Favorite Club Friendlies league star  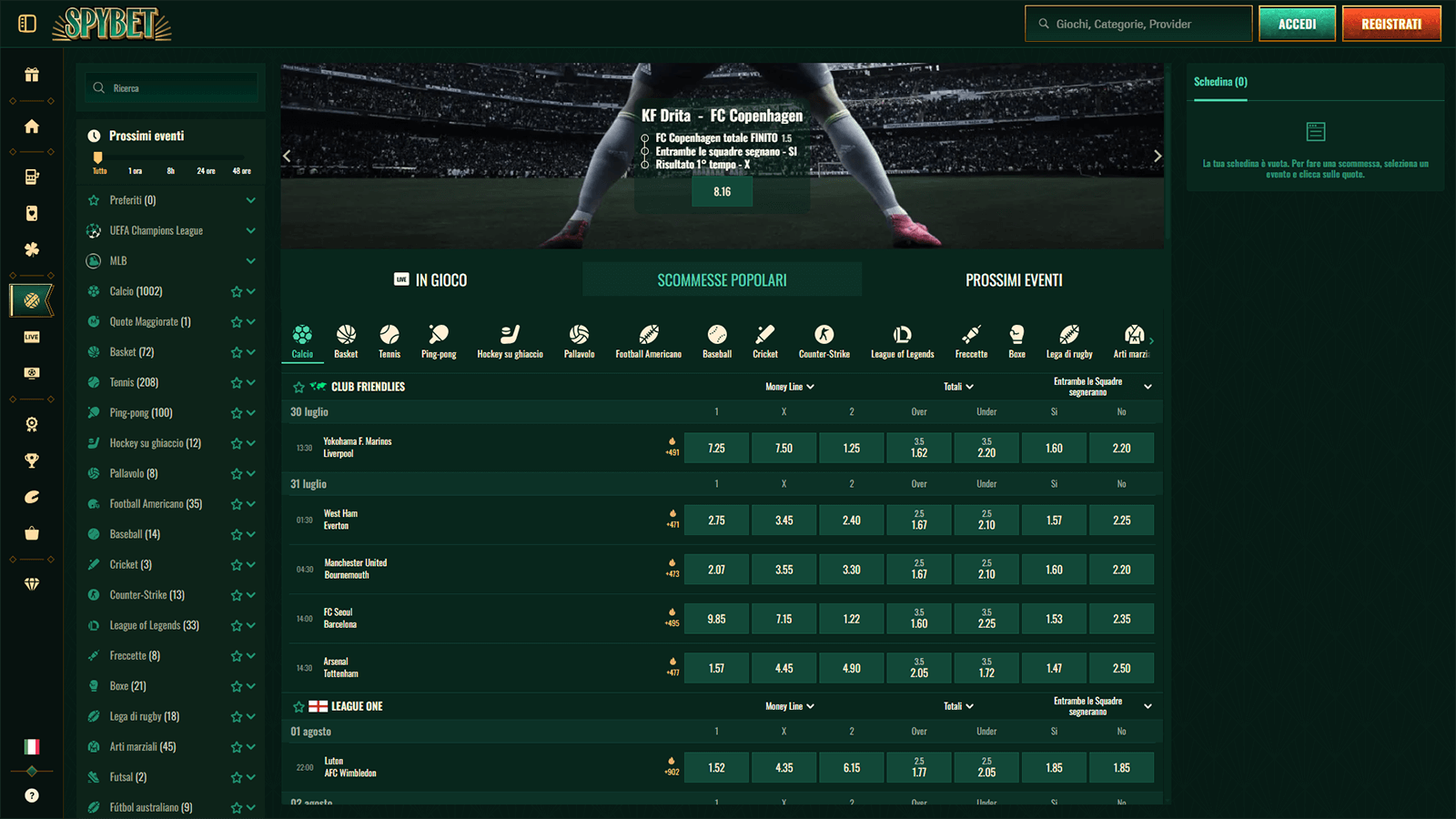(x=298, y=387)
